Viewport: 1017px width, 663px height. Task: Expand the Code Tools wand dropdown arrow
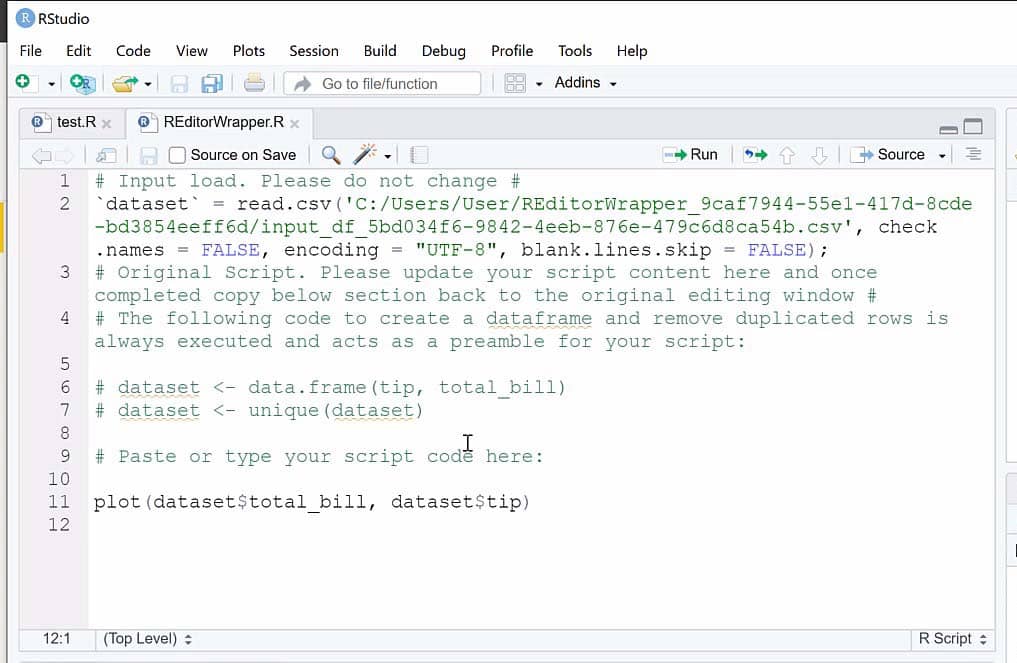pyautogui.click(x=388, y=156)
